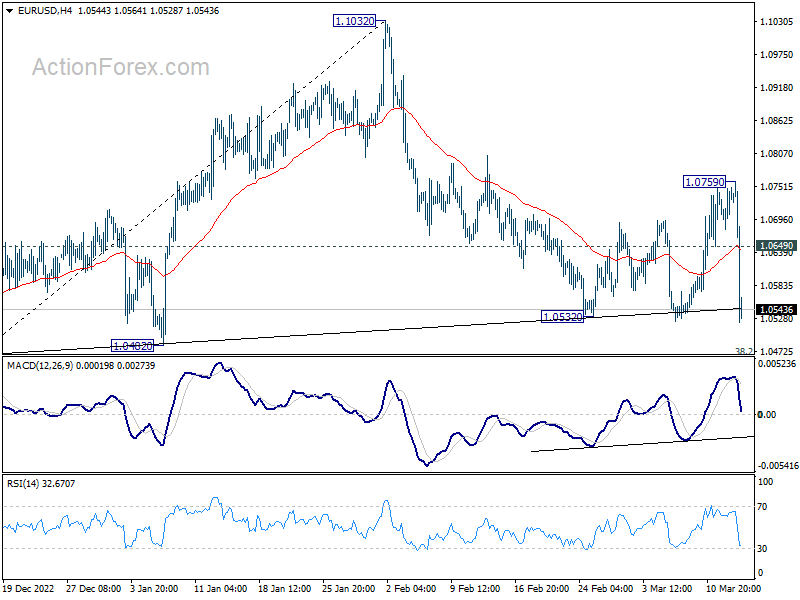
Task: Click the 11 Jan 04:00 time label
Action: (220, 588)
